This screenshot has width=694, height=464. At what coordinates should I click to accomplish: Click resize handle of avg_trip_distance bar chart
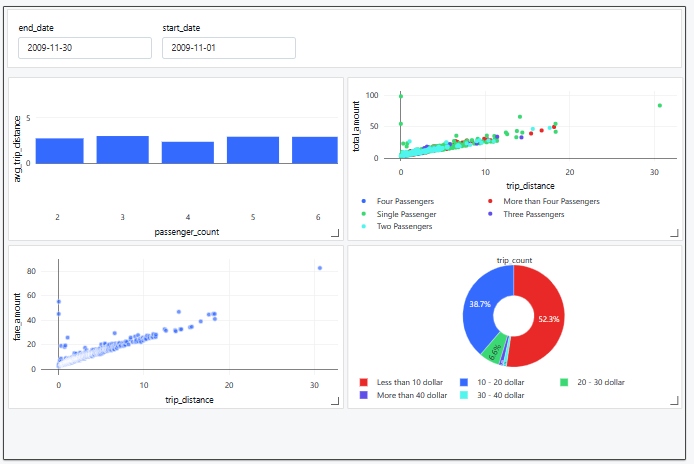click(334, 234)
